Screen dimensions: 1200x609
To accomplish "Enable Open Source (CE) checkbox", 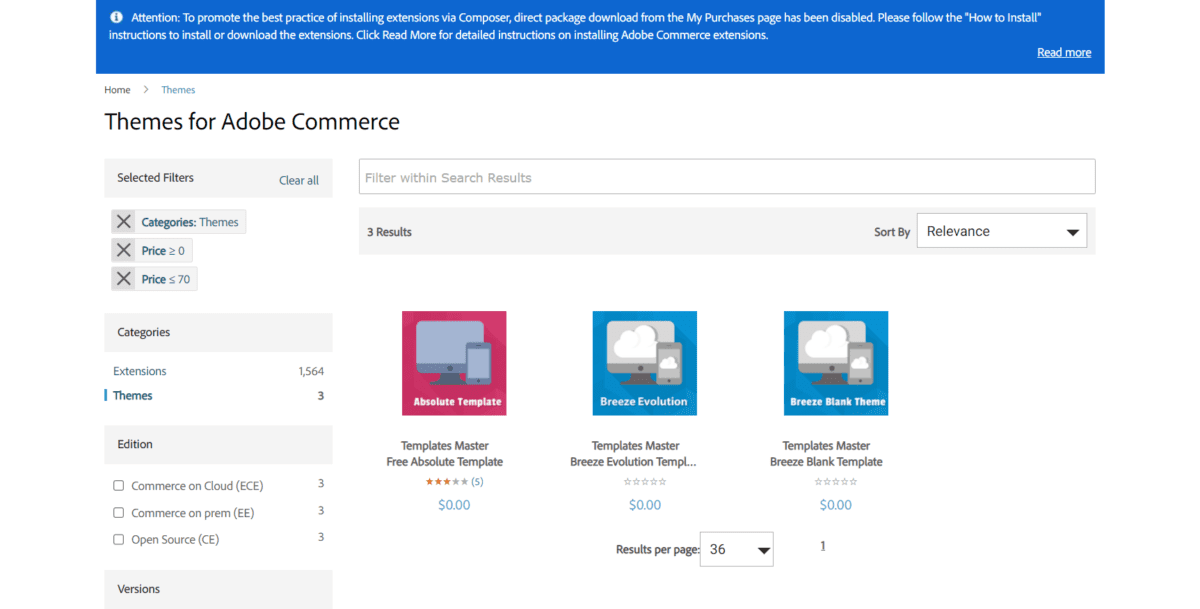I will click(119, 540).
